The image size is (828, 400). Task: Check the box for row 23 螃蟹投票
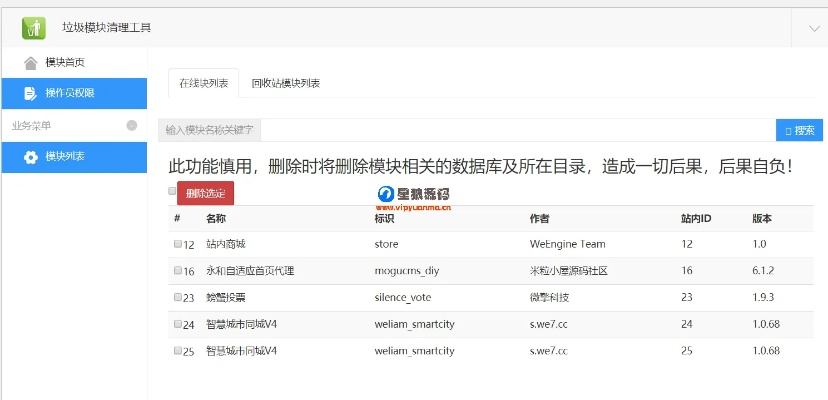(x=177, y=297)
